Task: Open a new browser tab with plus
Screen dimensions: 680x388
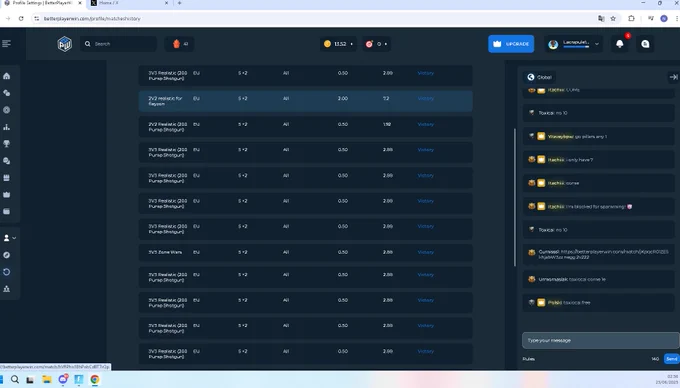Action: click(x=180, y=3)
